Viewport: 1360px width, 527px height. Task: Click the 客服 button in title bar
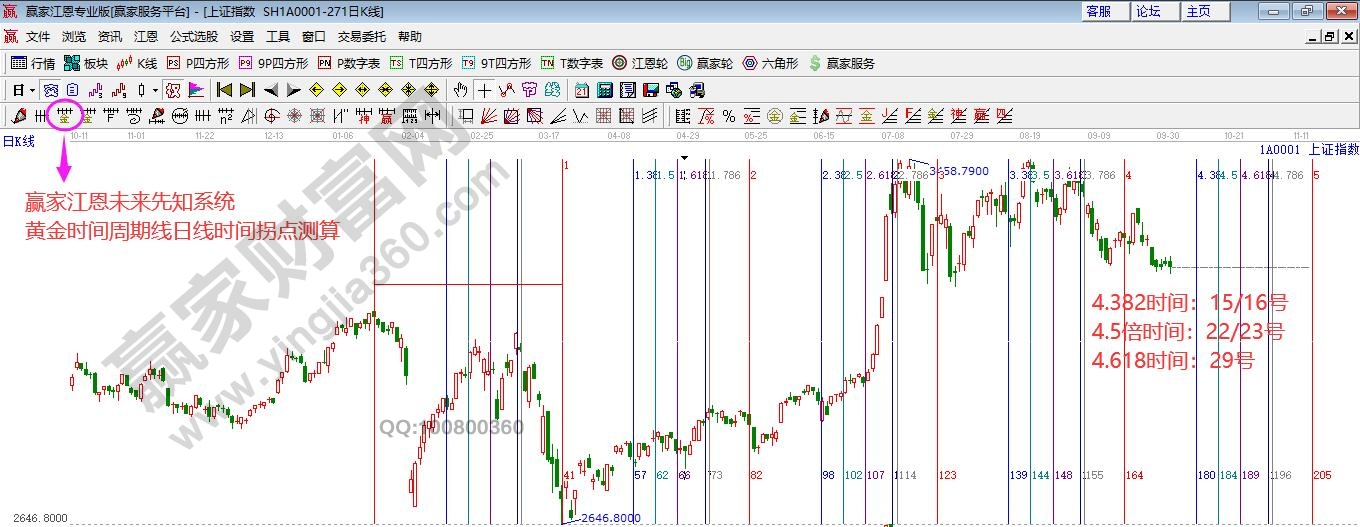coord(1098,11)
